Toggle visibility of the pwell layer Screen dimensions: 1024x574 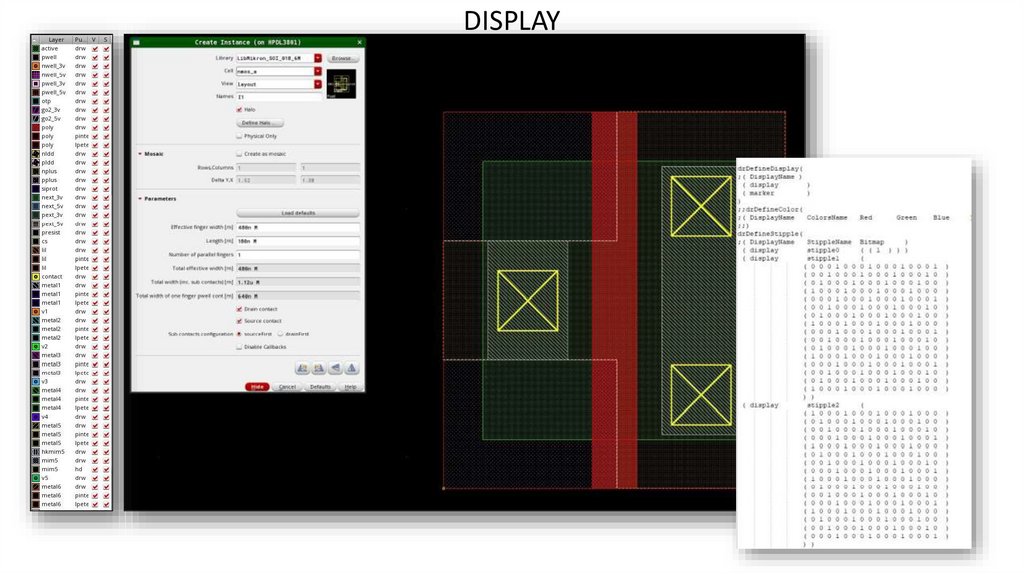[x=95, y=57]
